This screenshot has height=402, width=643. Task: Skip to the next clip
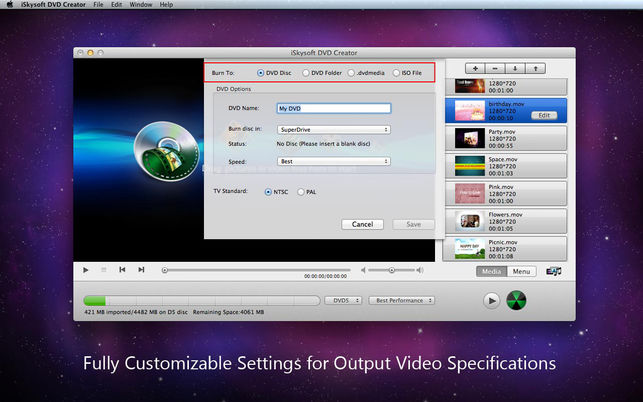141,270
